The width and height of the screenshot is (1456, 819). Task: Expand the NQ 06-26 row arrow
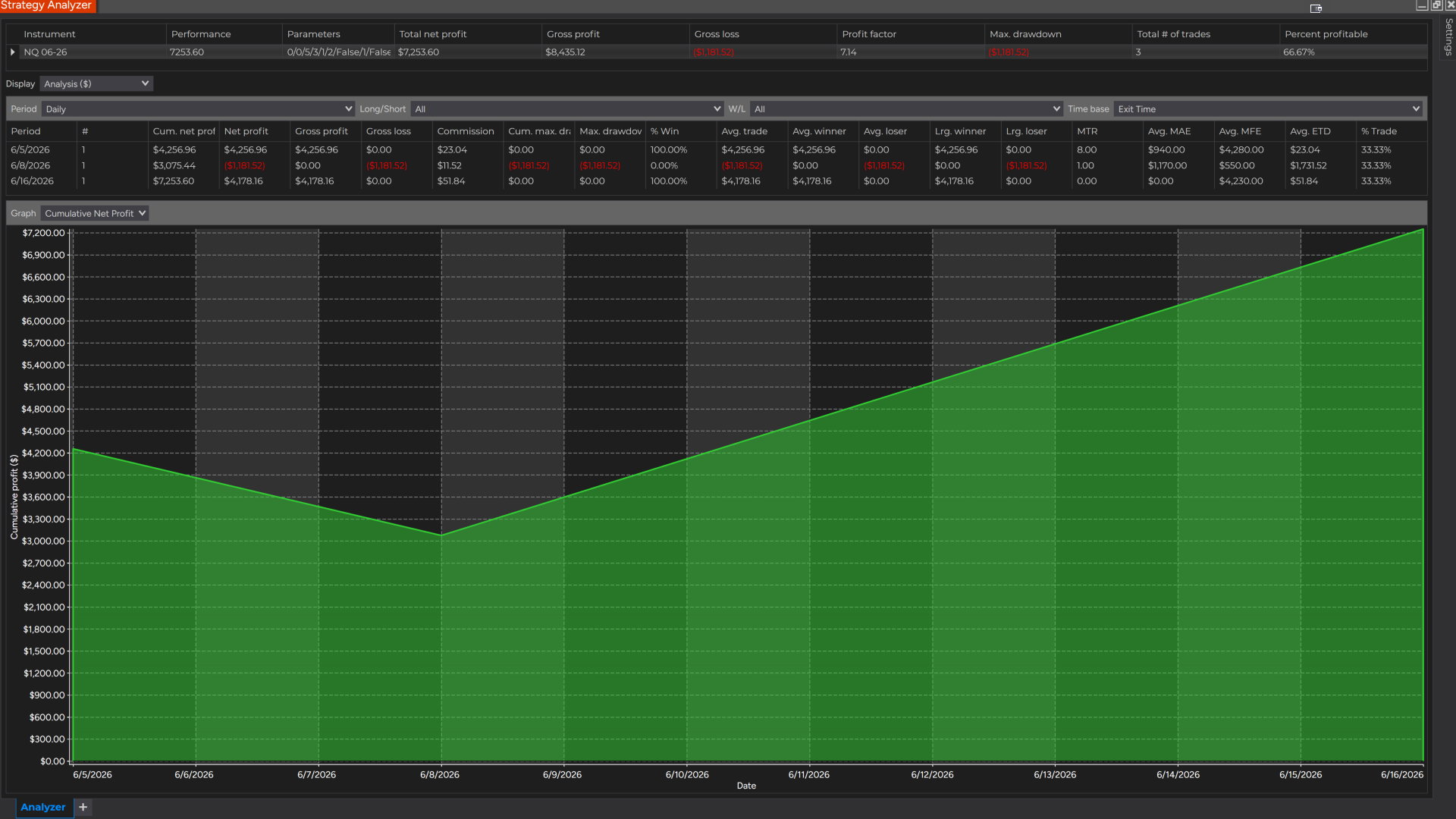pos(12,52)
